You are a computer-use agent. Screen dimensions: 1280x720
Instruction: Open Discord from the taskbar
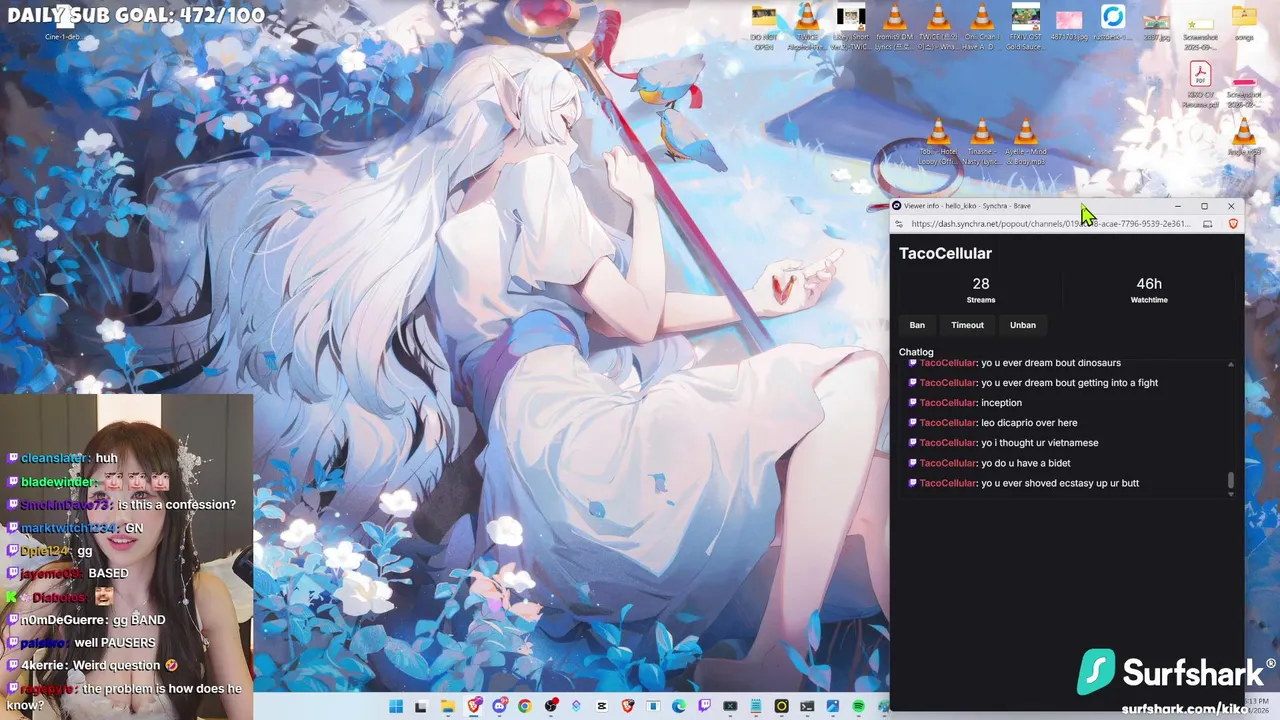click(500, 707)
